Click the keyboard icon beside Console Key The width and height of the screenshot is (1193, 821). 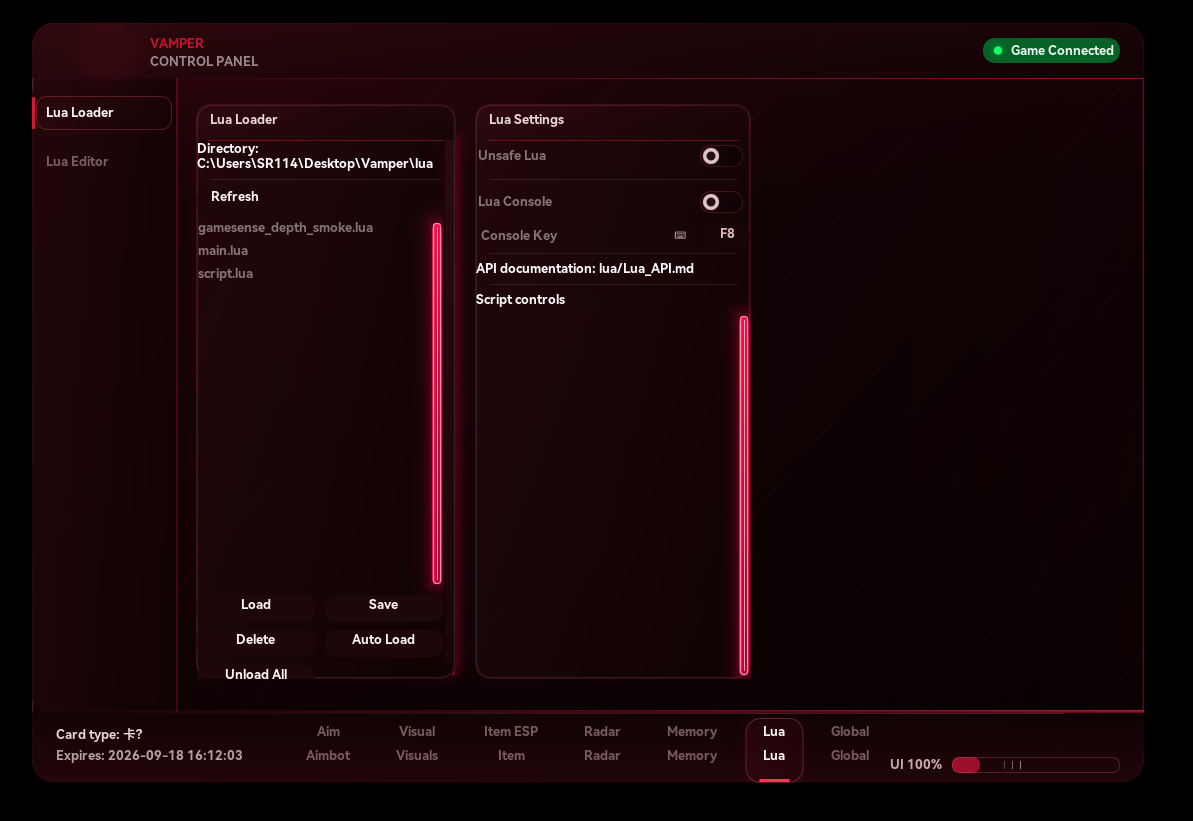pos(680,235)
